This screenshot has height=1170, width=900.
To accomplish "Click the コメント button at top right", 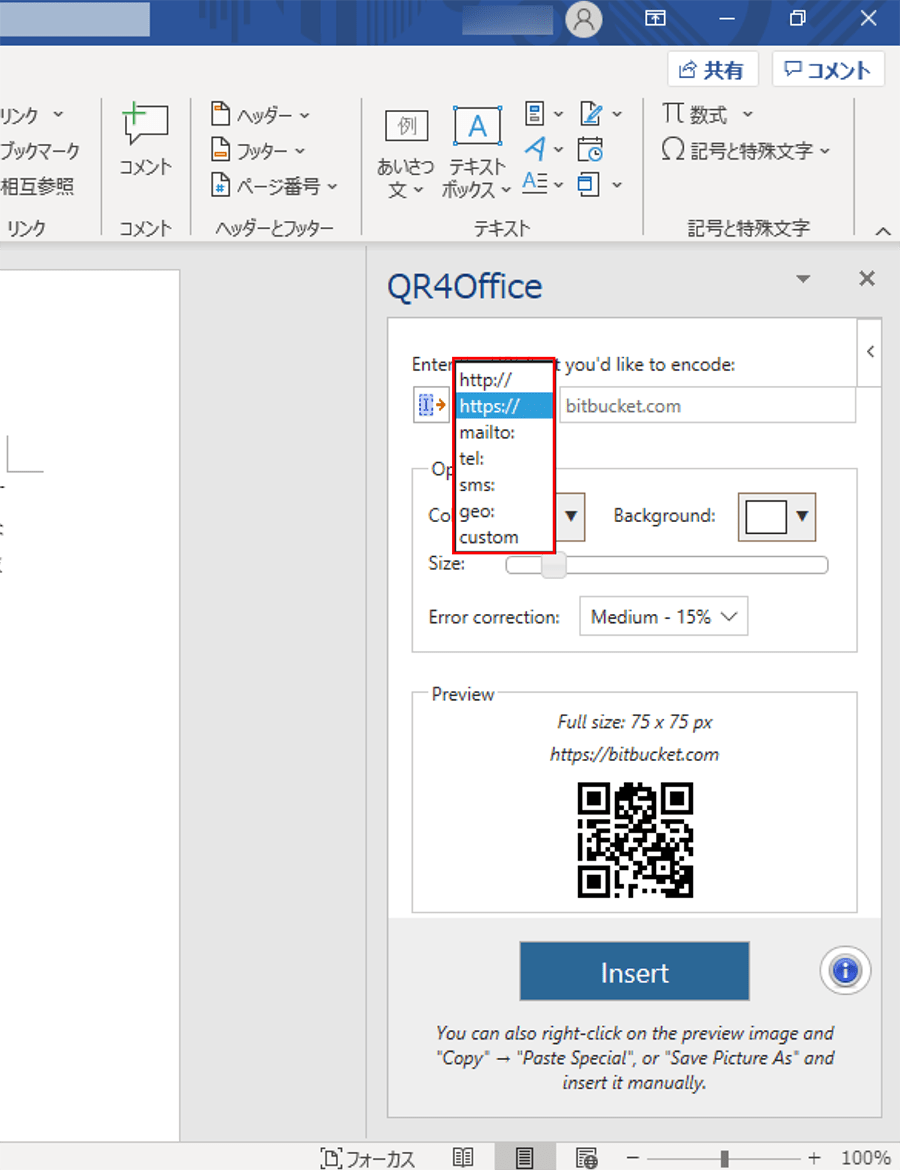I will 828,70.
